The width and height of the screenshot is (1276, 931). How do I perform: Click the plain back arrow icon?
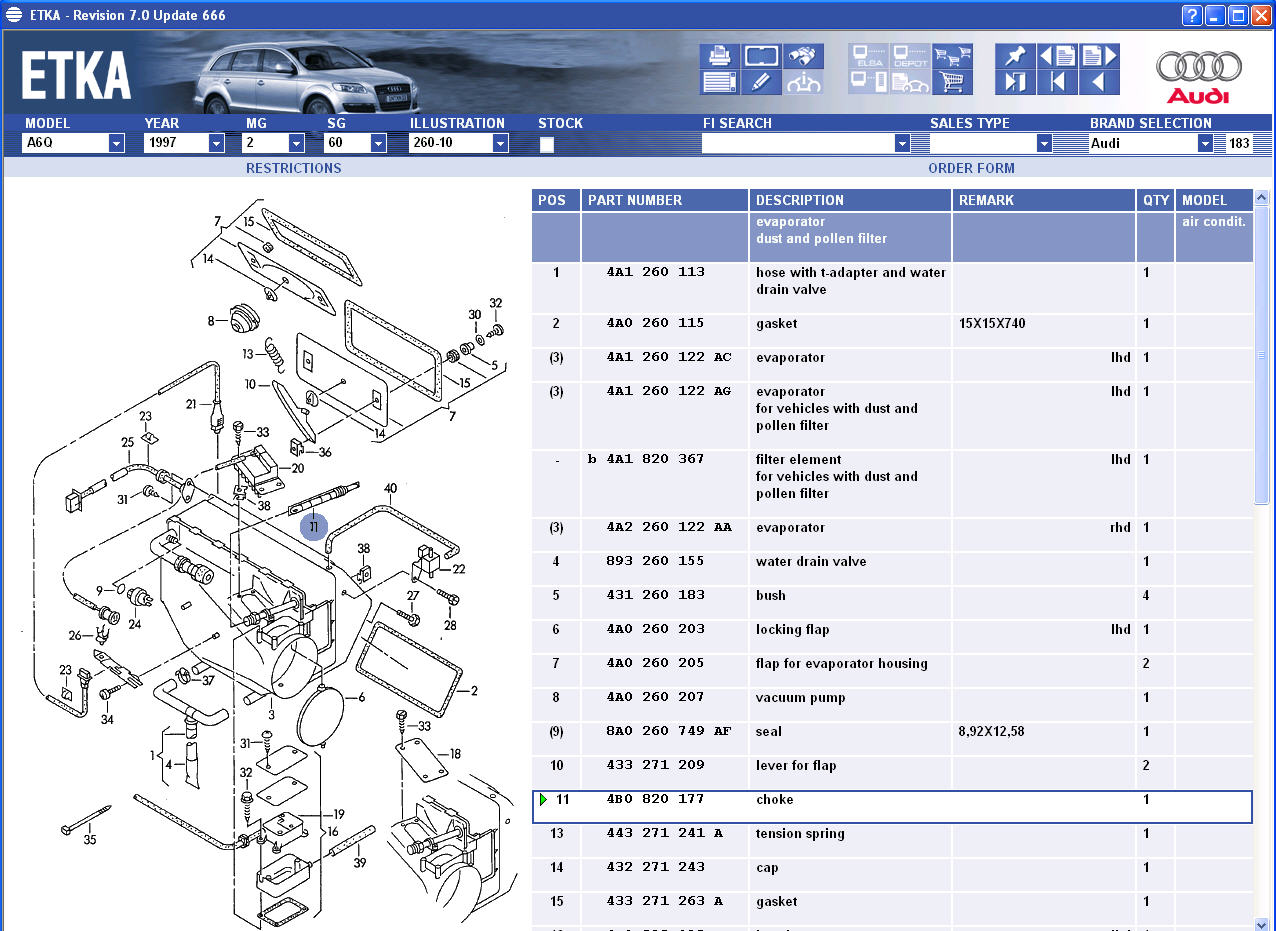[x=1099, y=82]
